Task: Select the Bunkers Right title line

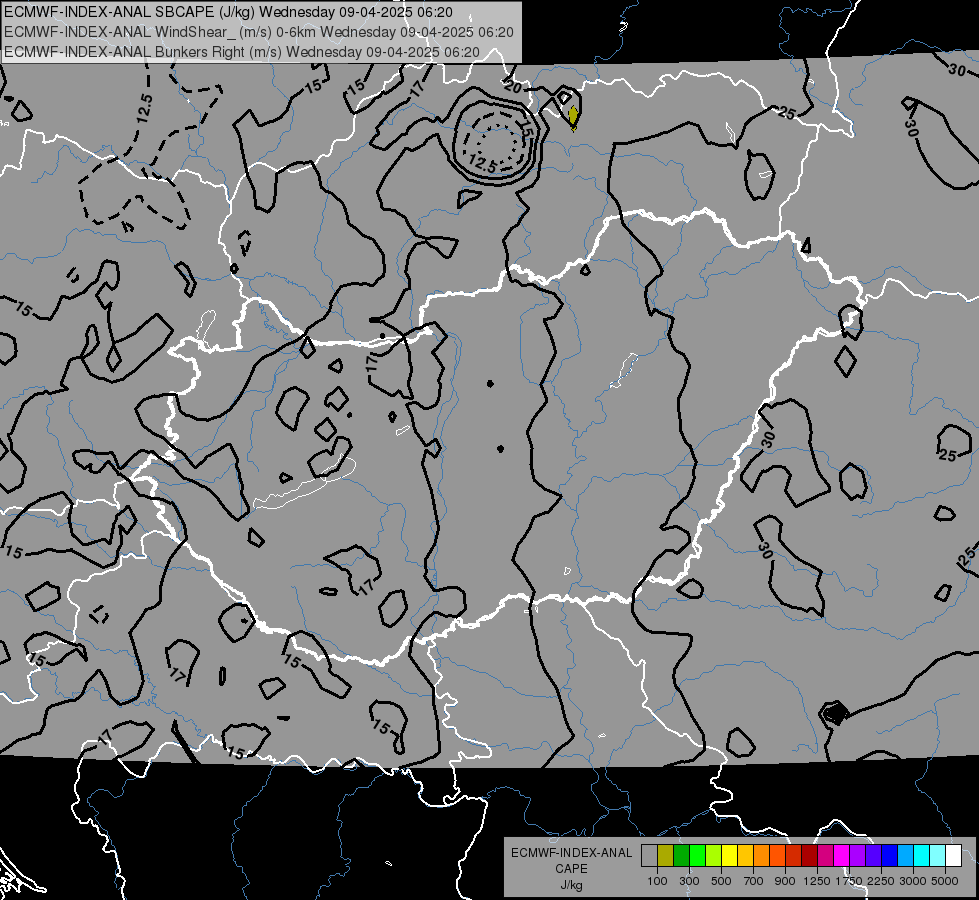Action: click(x=242, y=52)
